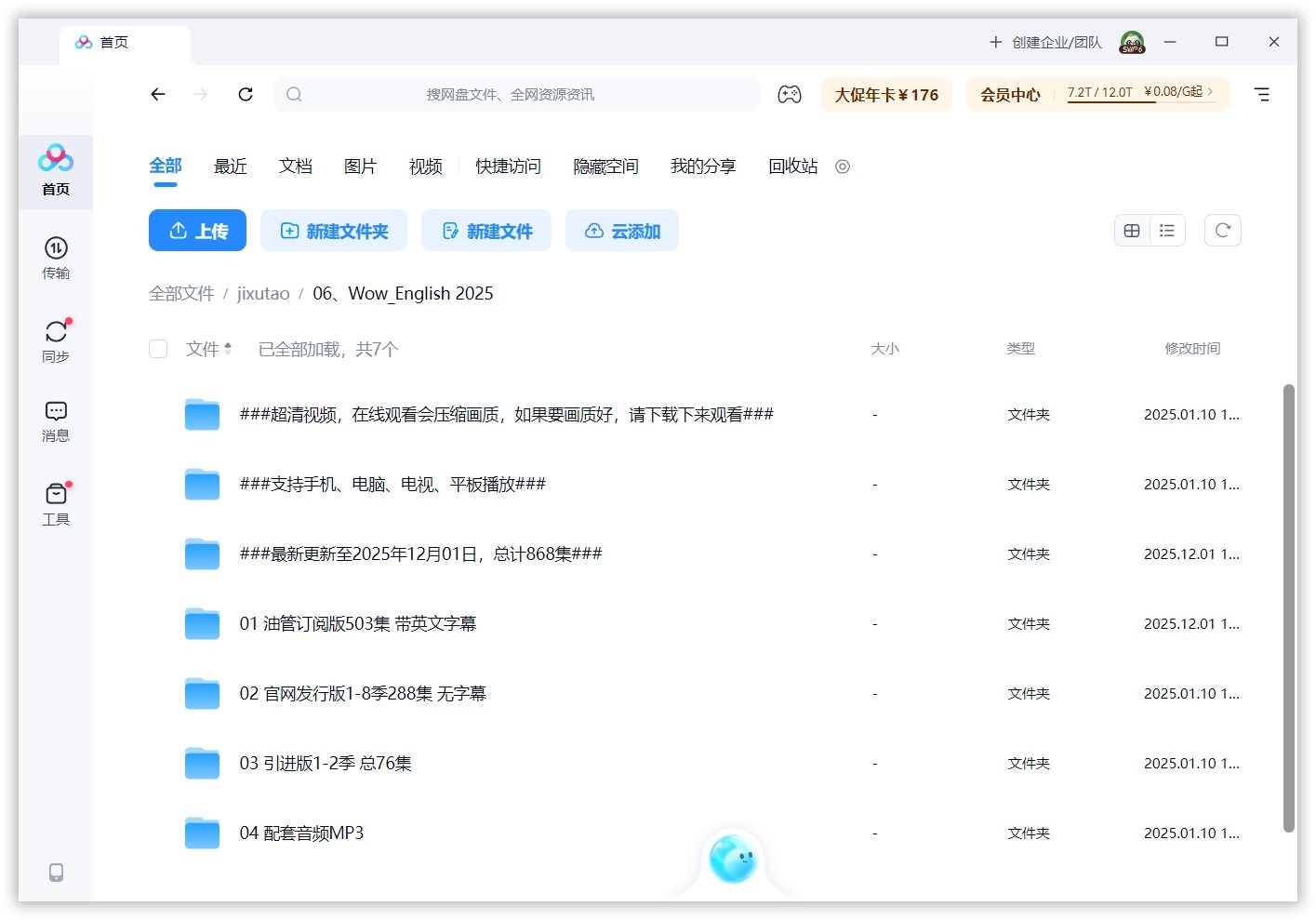Viewport: 1316px width, 920px height.
Task: Open the 消息 messages icon
Action: (x=56, y=420)
